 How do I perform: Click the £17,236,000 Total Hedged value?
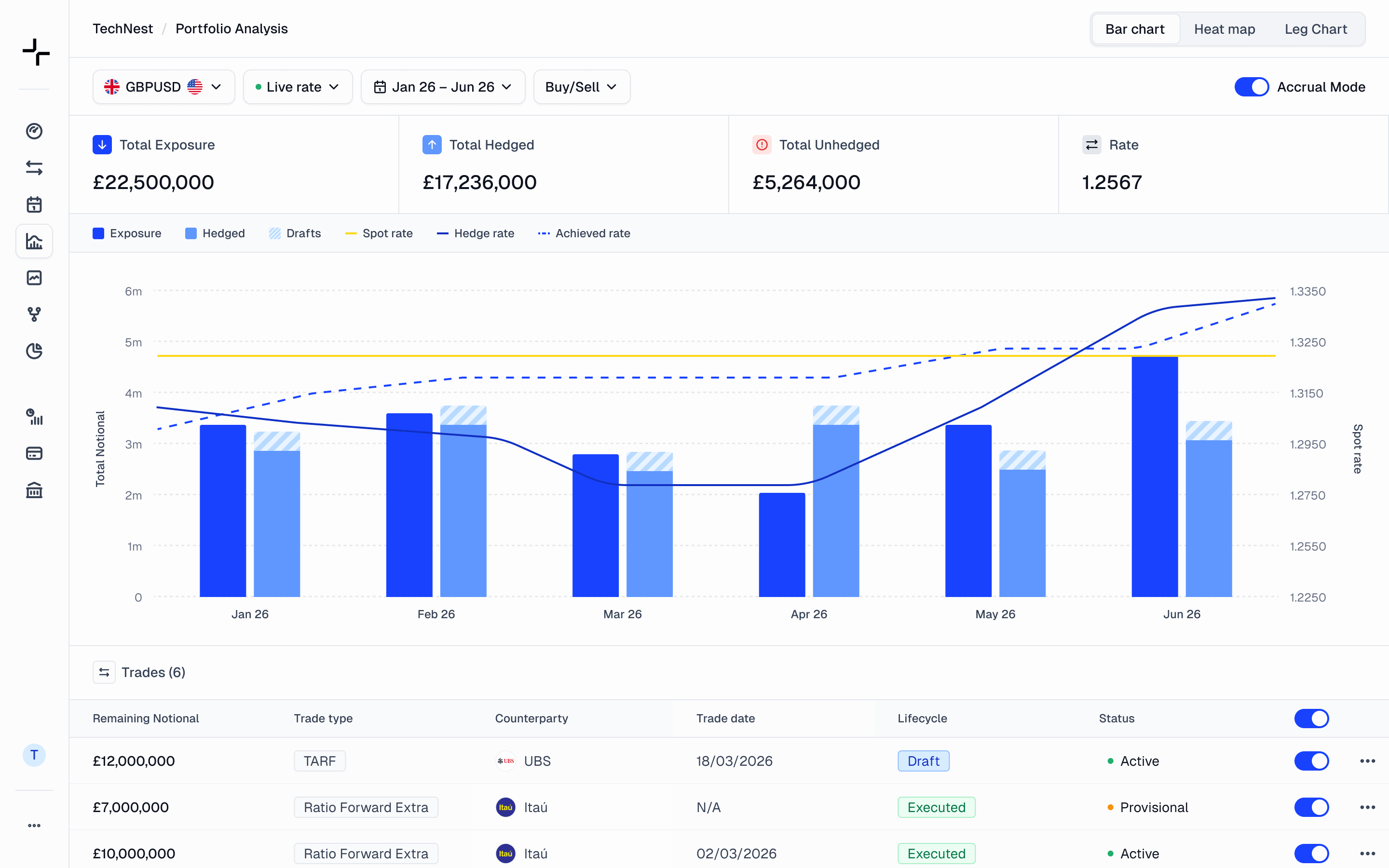(x=479, y=183)
